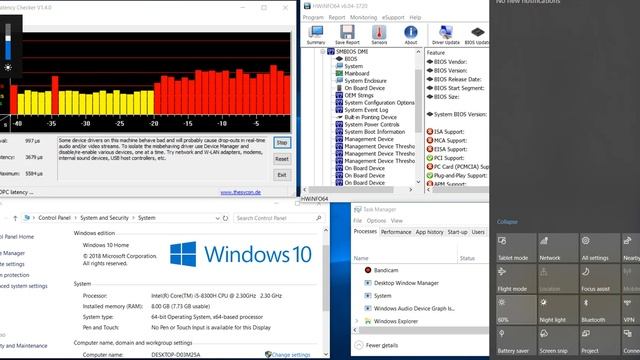Expand Windows Explorer process row
640x360 pixels.
click(357, 321)
